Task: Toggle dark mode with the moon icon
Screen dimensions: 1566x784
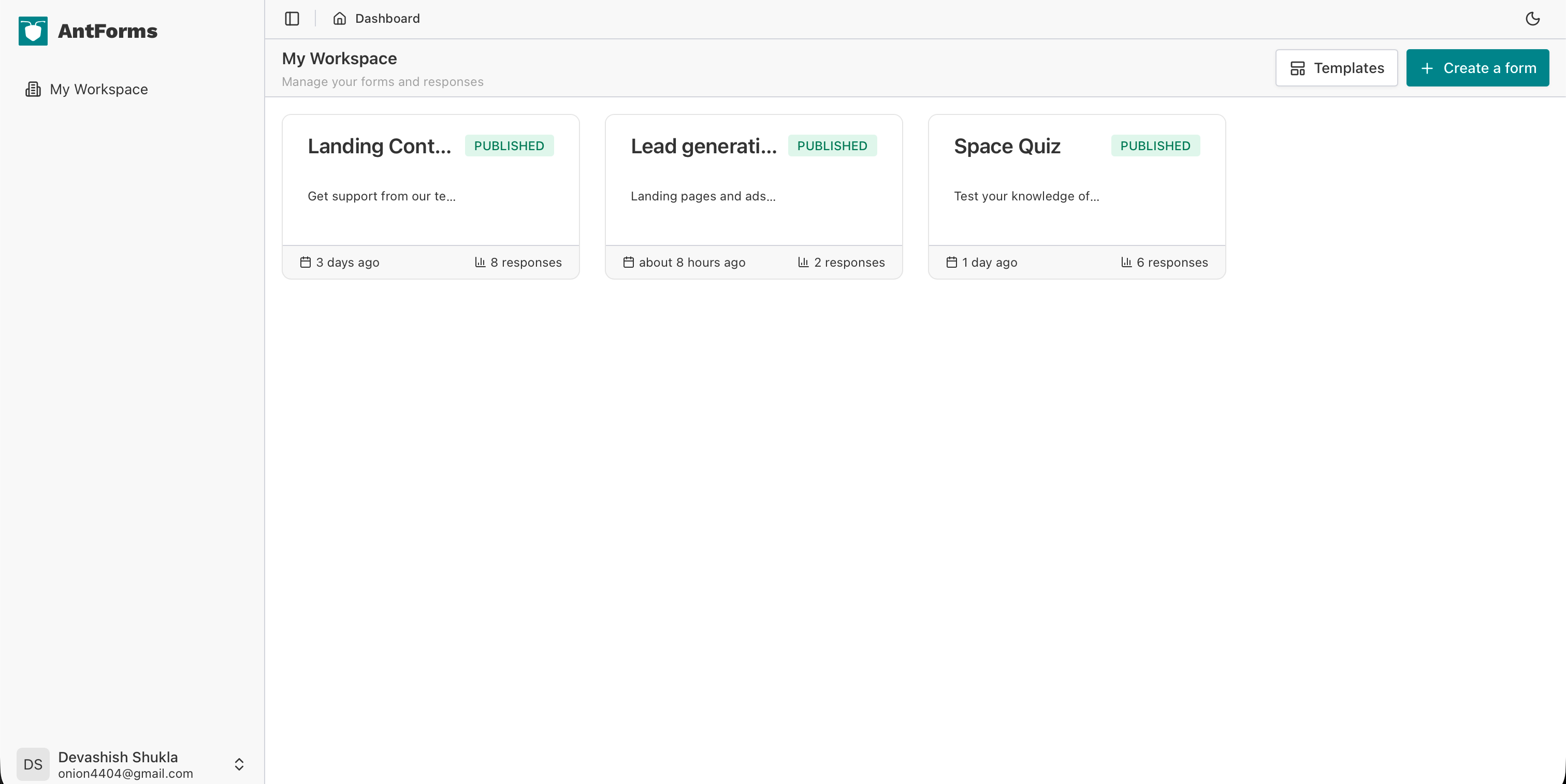Action: coord(1532,19)
